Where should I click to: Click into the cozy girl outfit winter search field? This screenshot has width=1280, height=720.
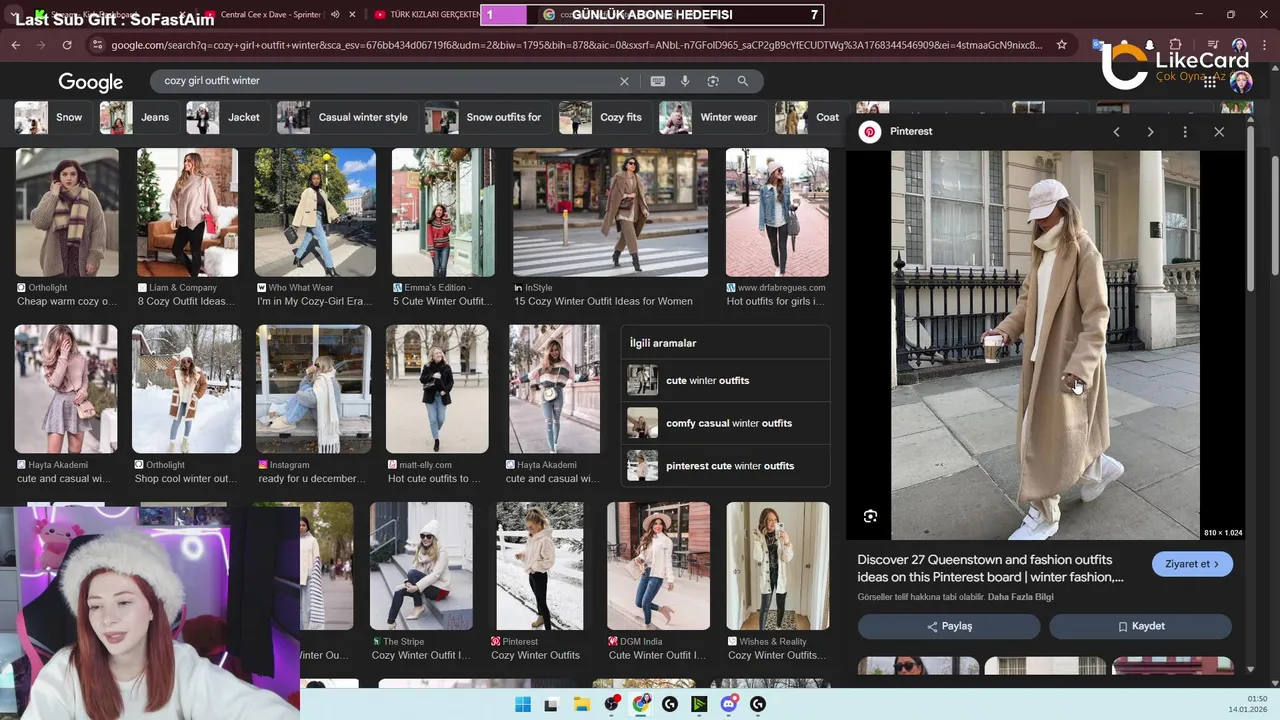pyautogui.click(x=385, y=81)
